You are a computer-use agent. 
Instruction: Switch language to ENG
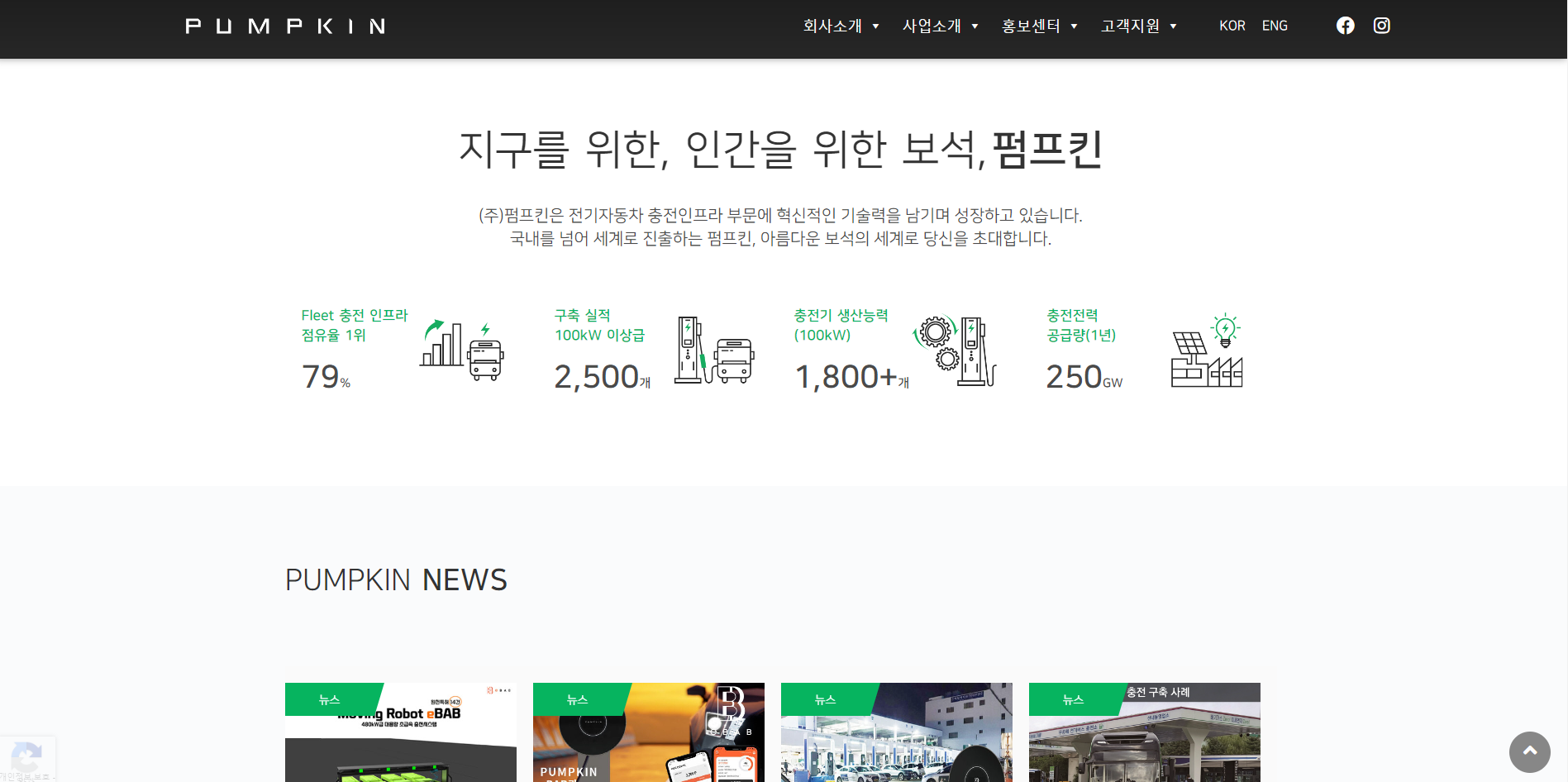[x=1275, y=26]
